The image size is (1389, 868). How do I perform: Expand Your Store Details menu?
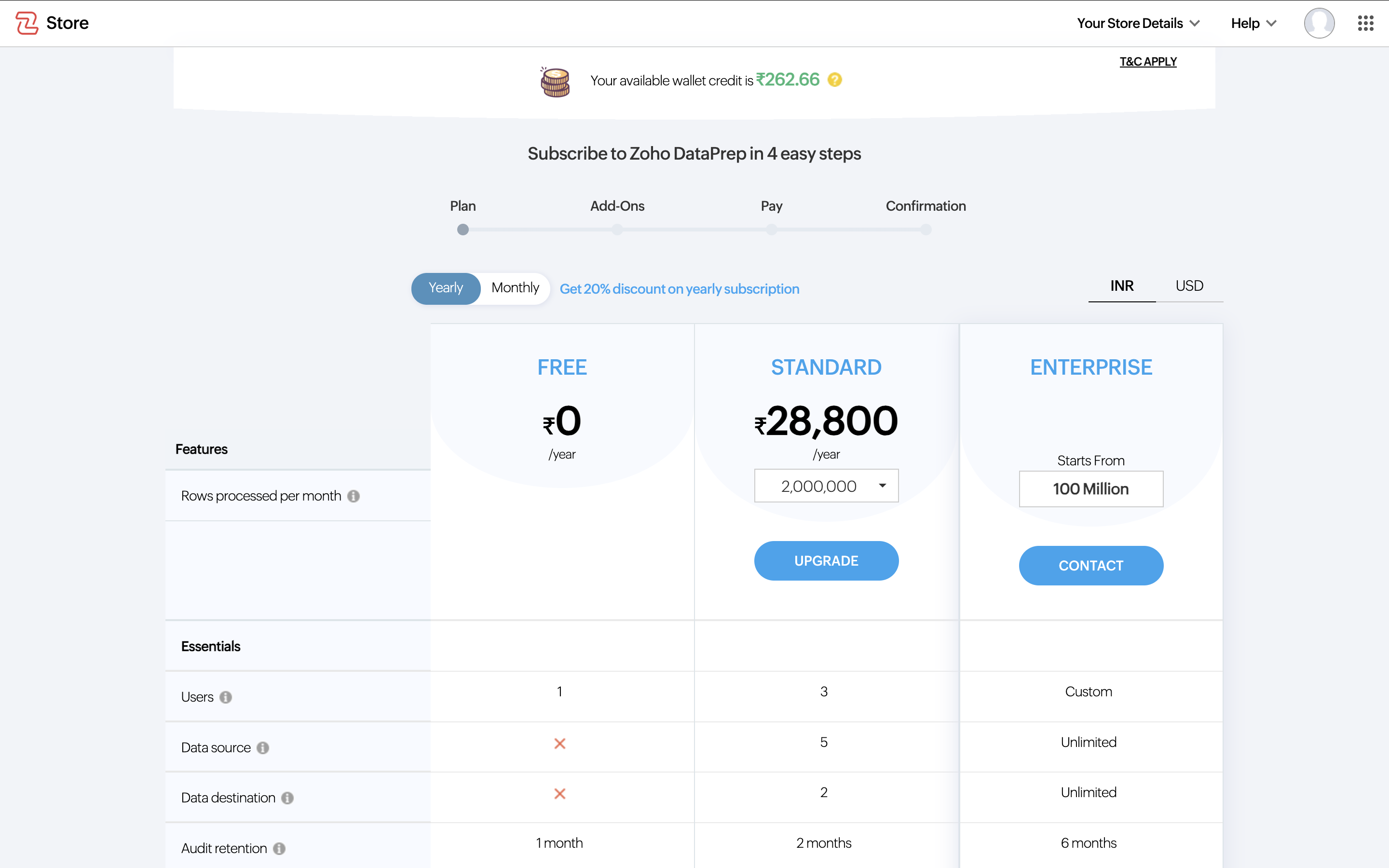pyautogui.click(x=1138, y=23)
